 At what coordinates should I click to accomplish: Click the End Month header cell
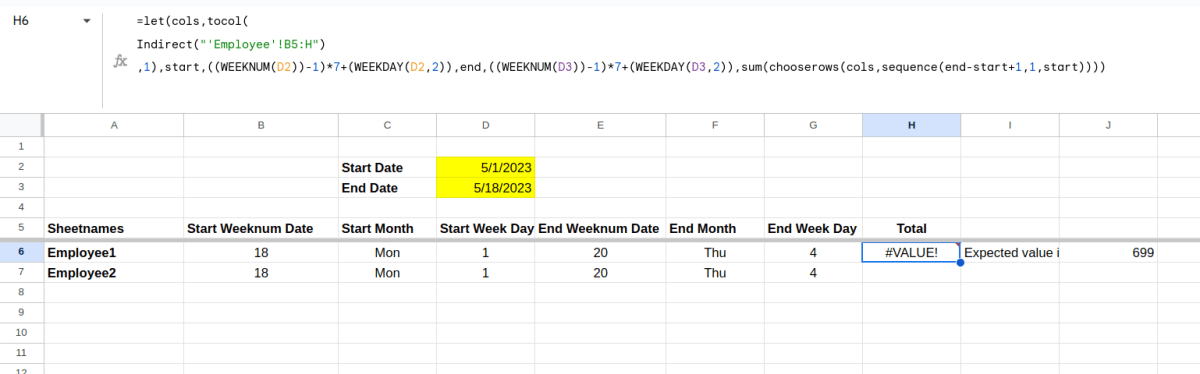pyautogui.click(x=715, y=228)
